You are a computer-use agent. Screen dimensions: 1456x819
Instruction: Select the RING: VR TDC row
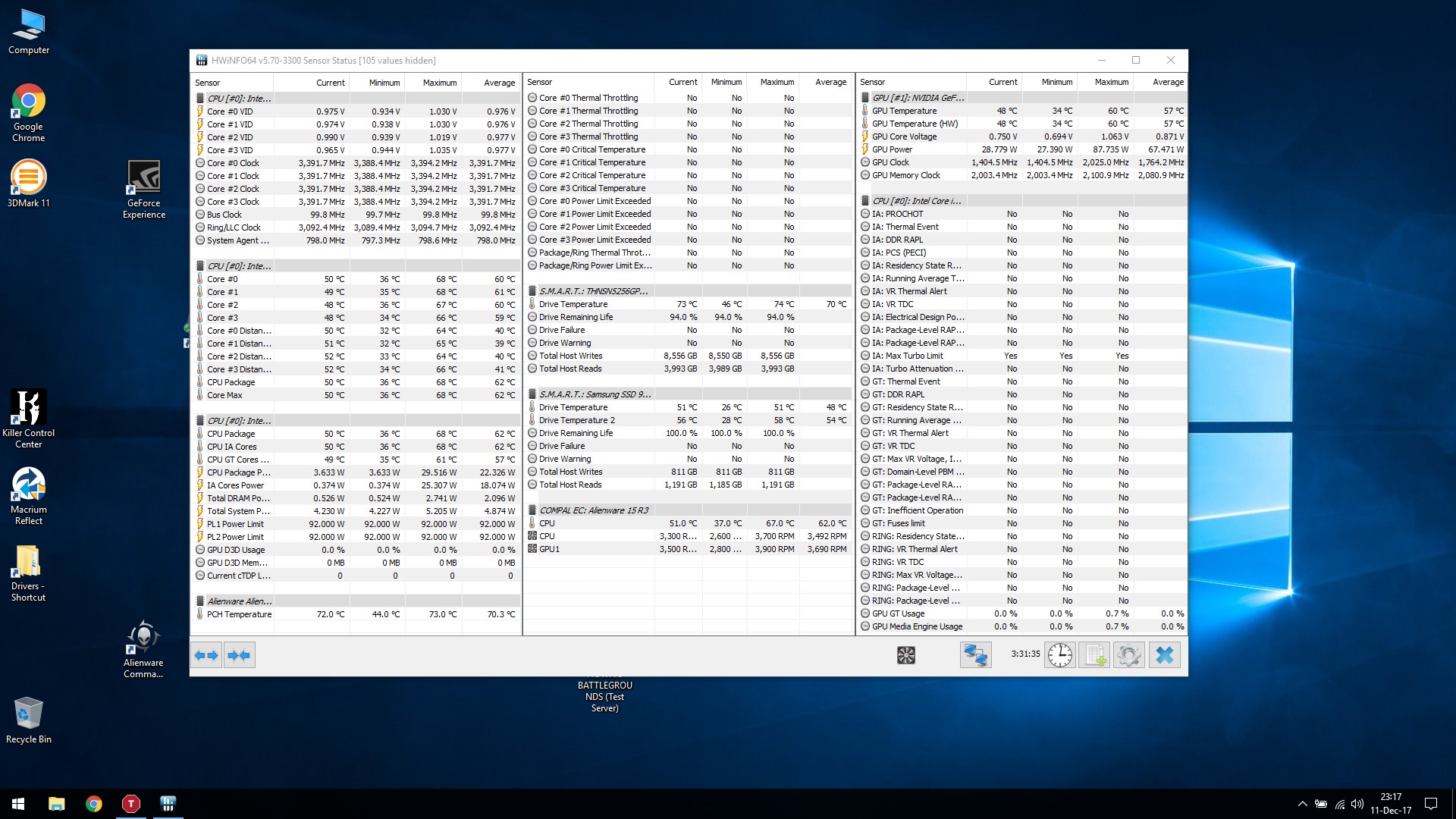[x=1022, y=562]
